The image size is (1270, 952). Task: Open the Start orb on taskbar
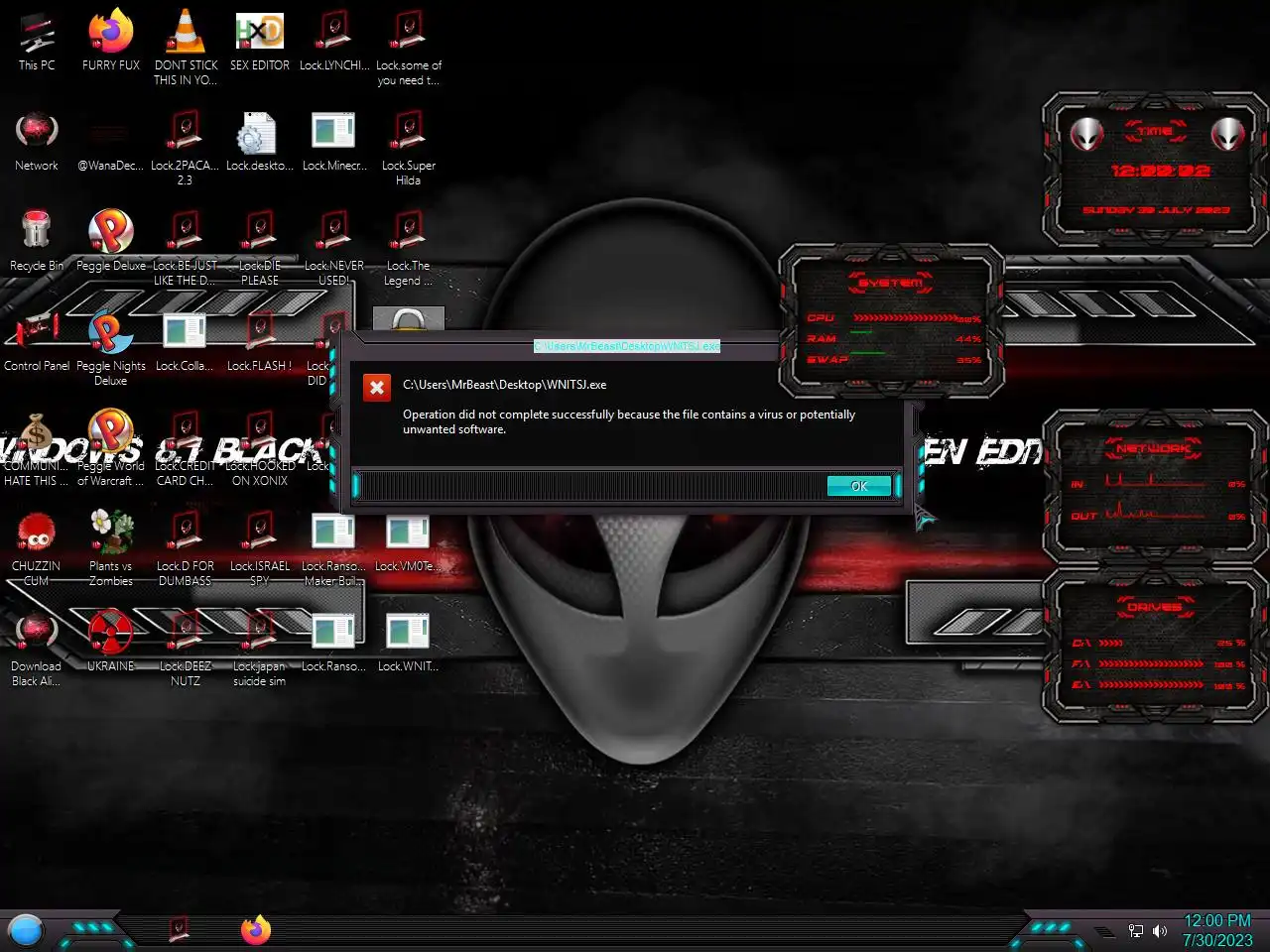[x=26, y=930]
